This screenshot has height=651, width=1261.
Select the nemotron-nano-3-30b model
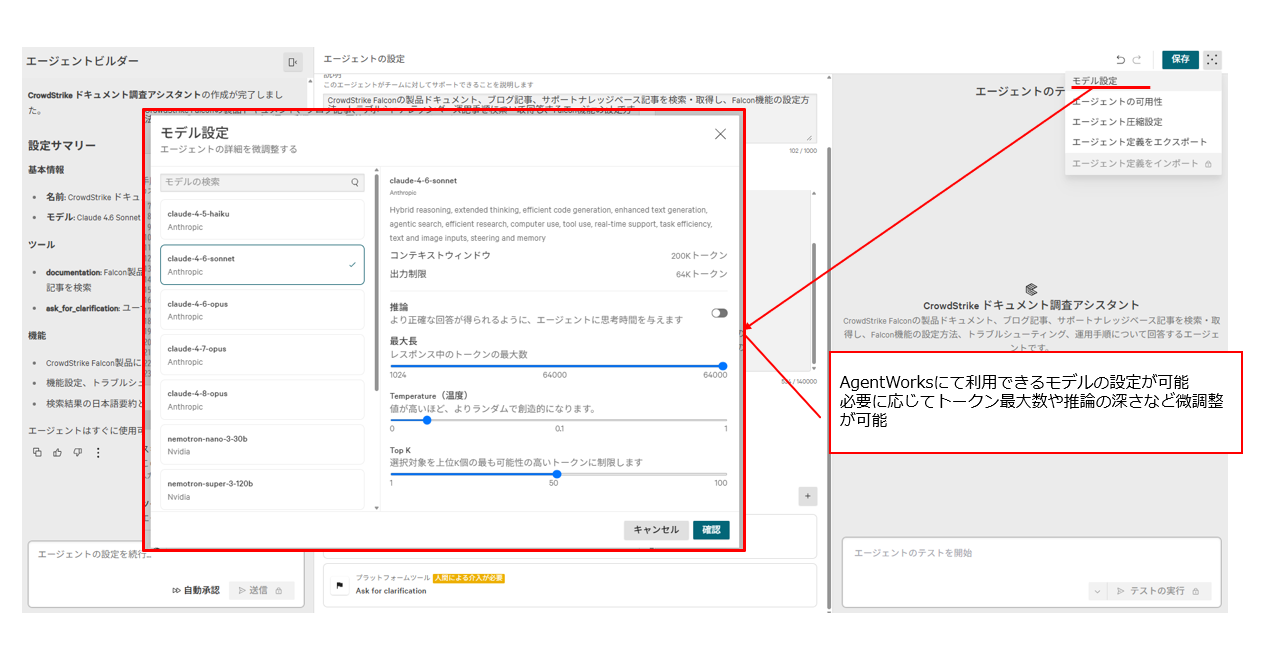click(x=262, y=445)
